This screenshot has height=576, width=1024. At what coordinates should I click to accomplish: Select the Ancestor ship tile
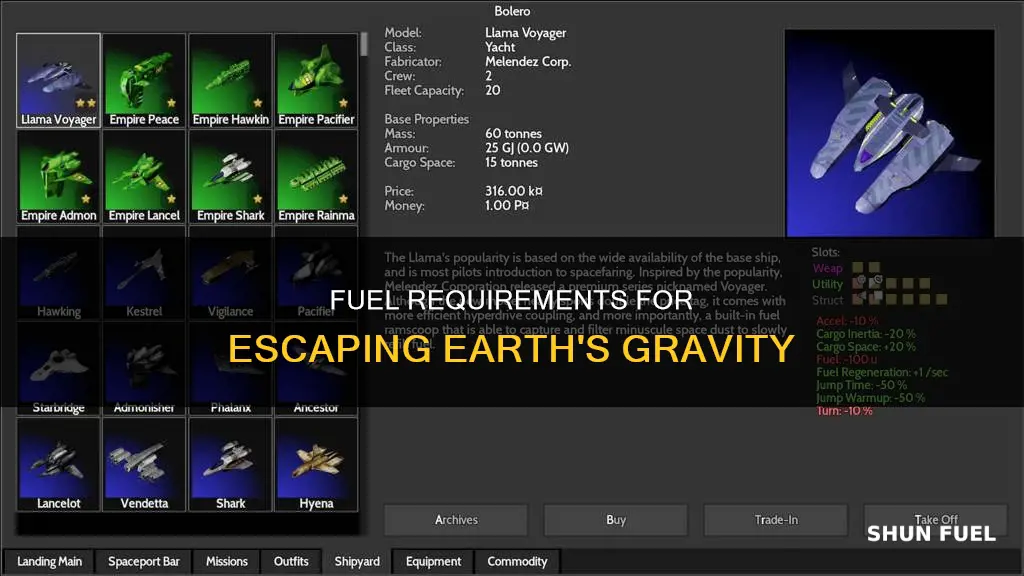tap(316, 368)
